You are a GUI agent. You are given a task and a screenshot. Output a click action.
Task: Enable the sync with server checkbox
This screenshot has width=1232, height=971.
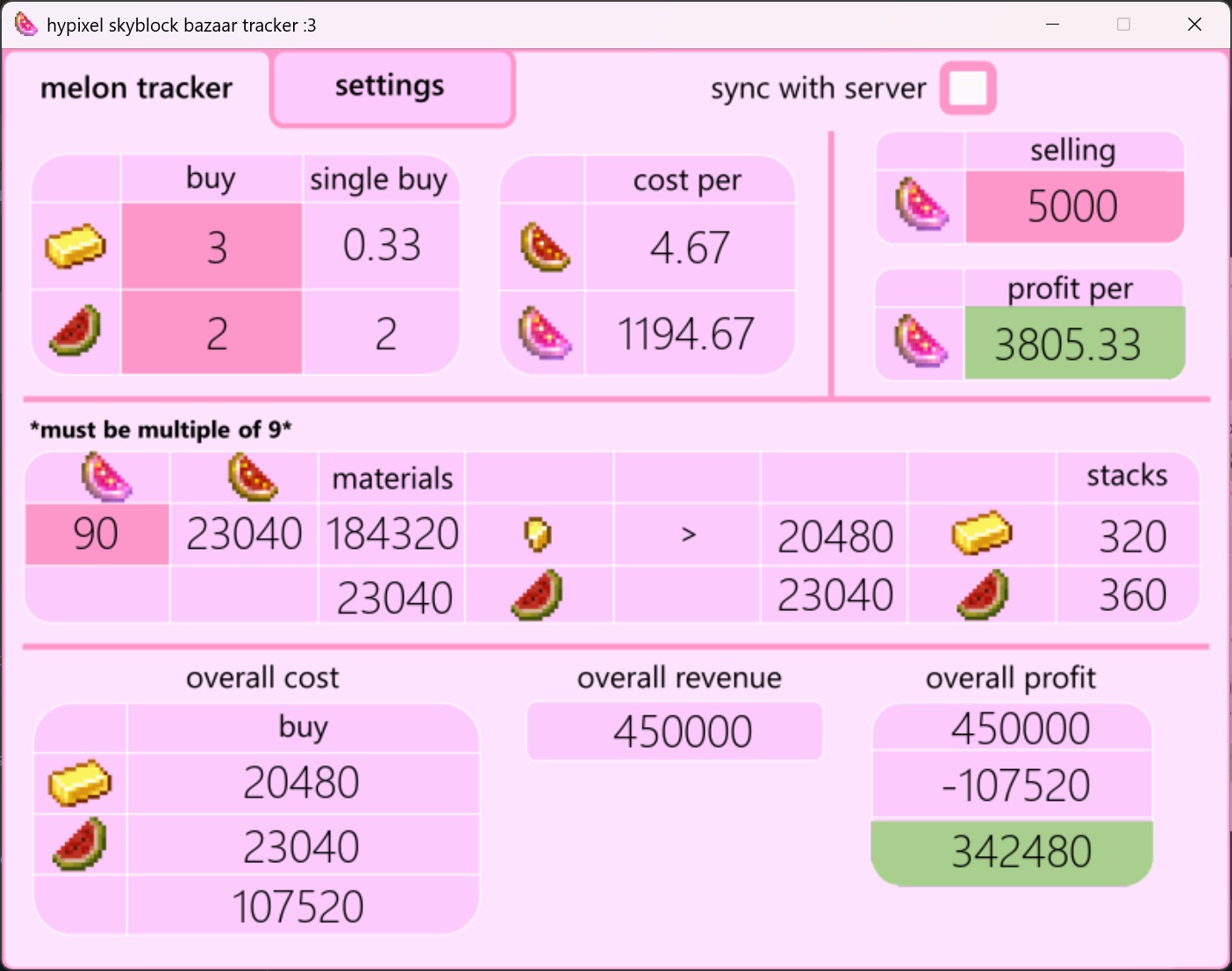tap(968, 89)
